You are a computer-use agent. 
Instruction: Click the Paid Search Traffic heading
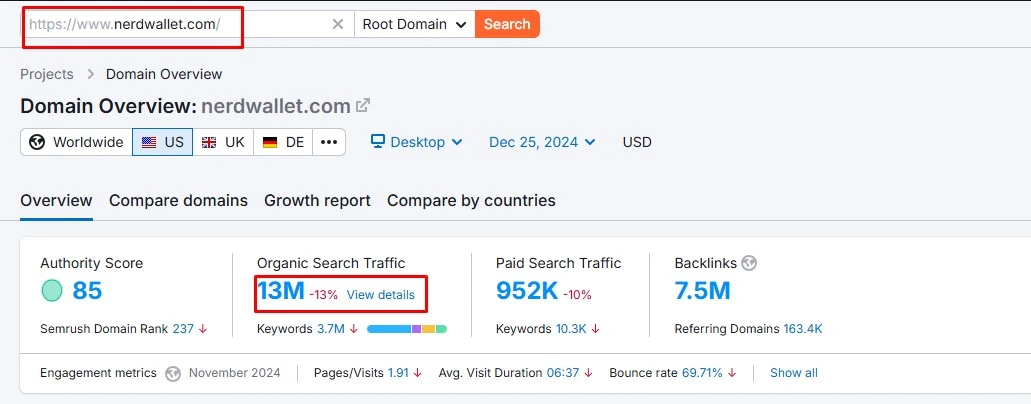click(x=558, y=263)
